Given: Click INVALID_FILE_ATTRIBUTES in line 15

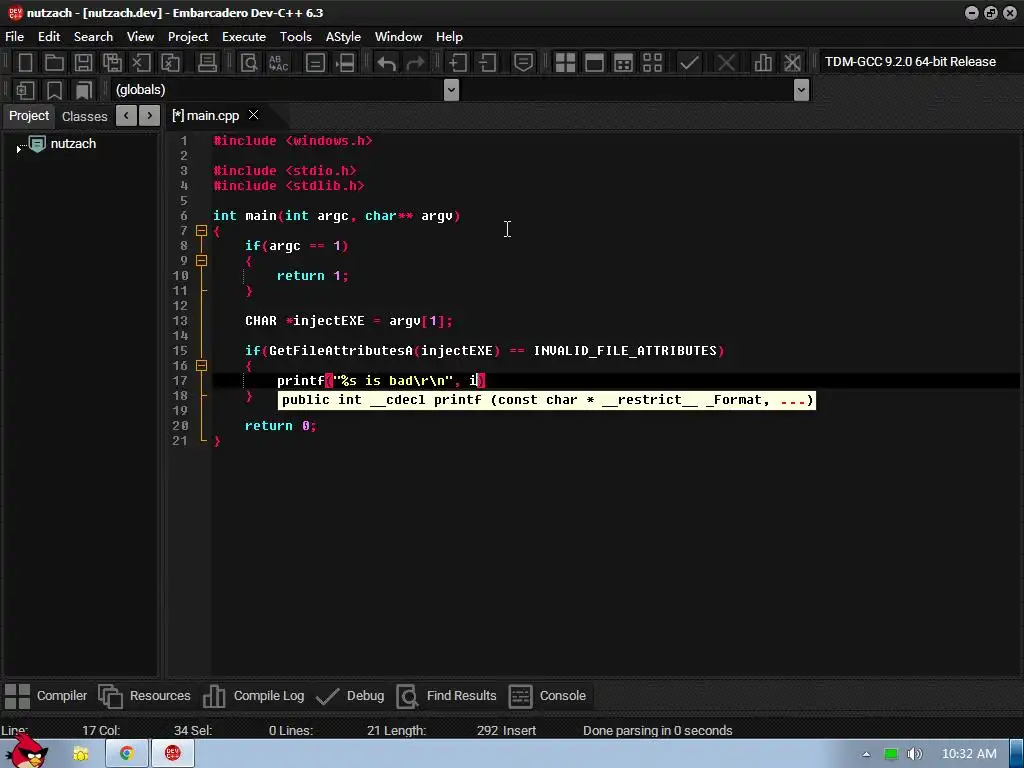Looking at the screenshot, I should (x=625, y=351).
